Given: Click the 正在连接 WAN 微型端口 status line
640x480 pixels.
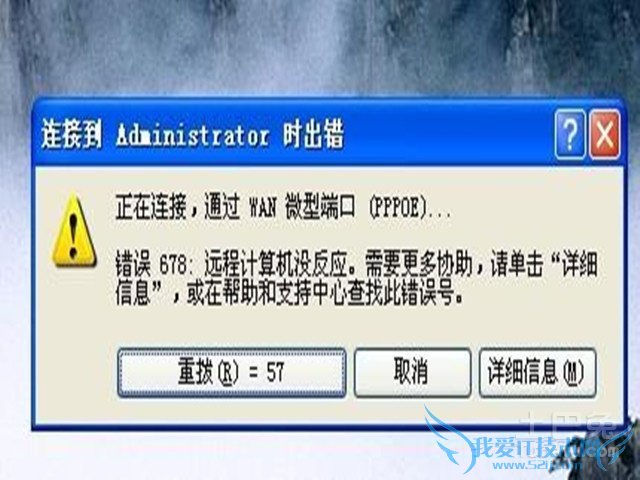Looking at the screenshot, I should coord(283,207).
